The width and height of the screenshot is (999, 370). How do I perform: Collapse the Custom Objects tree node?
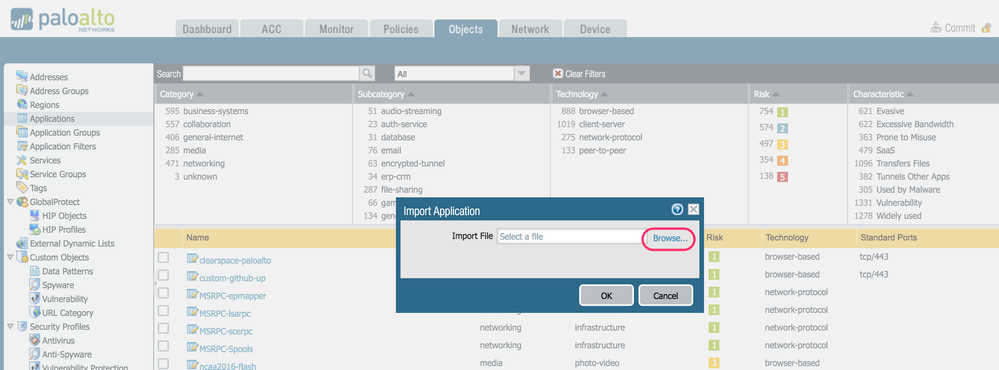click(x=10, y=257)
